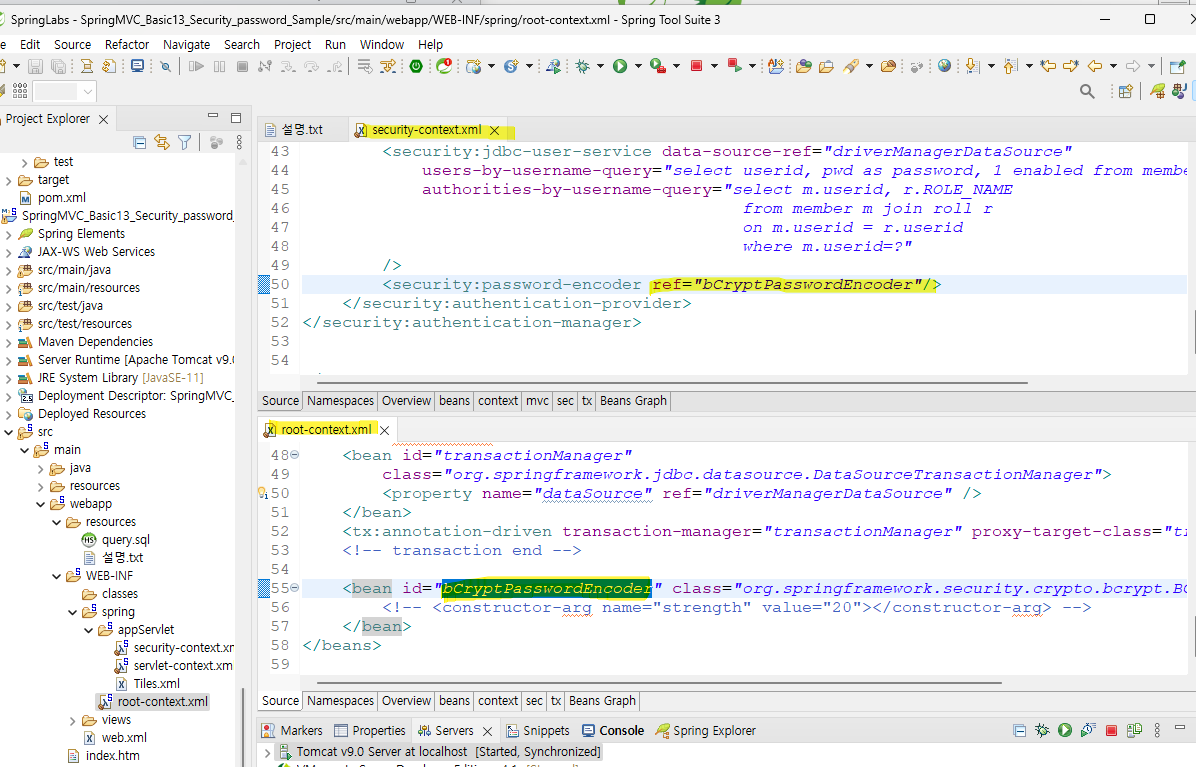
Task: Switch to the Spring perspective leaf icon
Action: tap(1158, 91)
